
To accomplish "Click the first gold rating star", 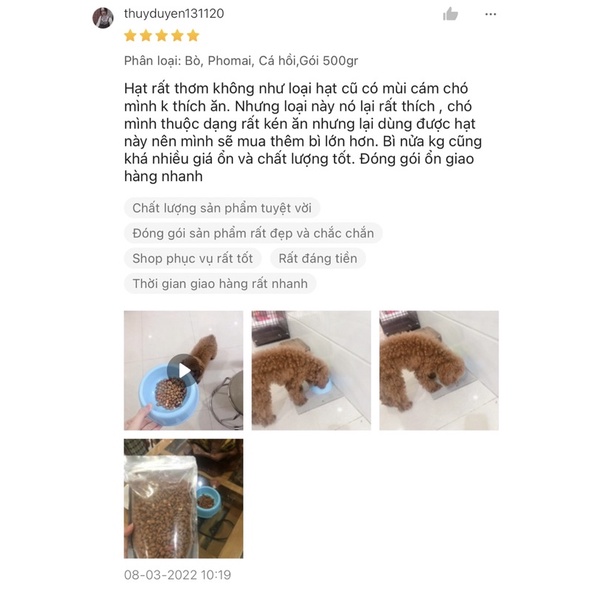I will pyautogui.click(x=130, y=36).
